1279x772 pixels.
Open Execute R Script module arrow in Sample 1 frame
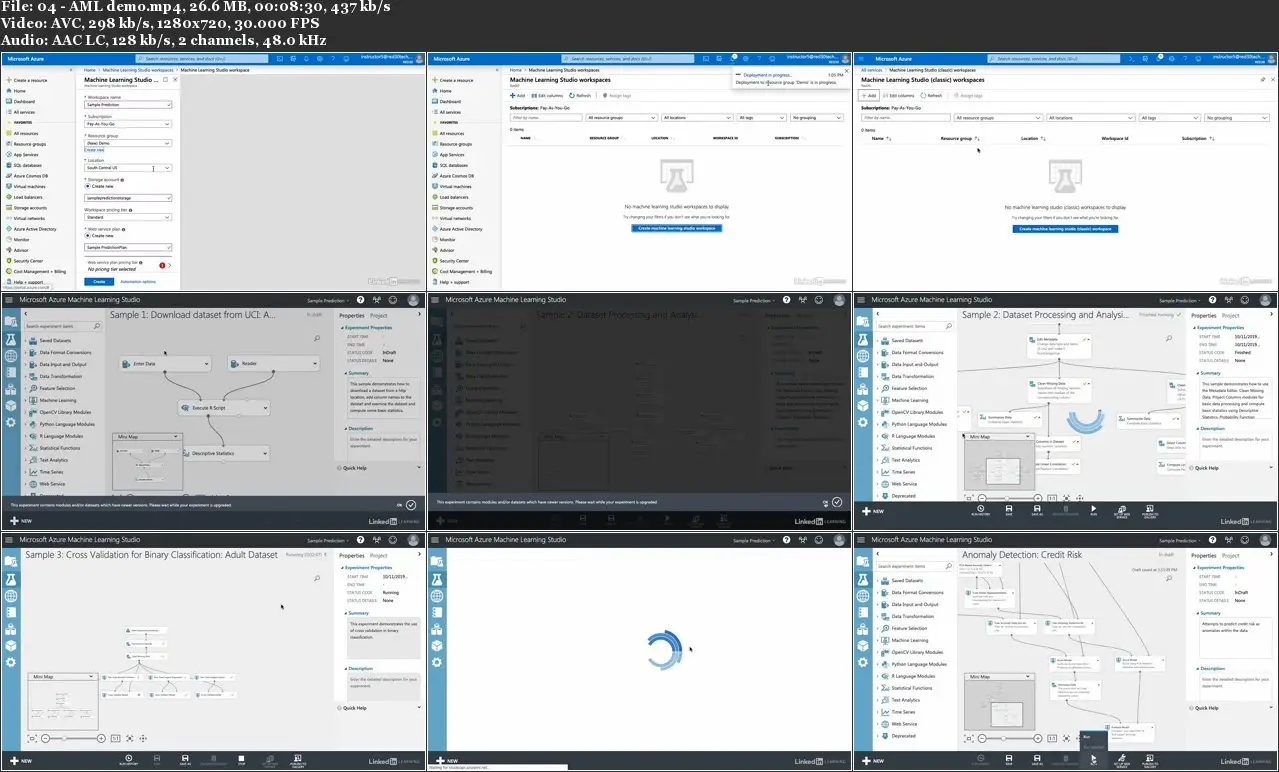(264, 408)
